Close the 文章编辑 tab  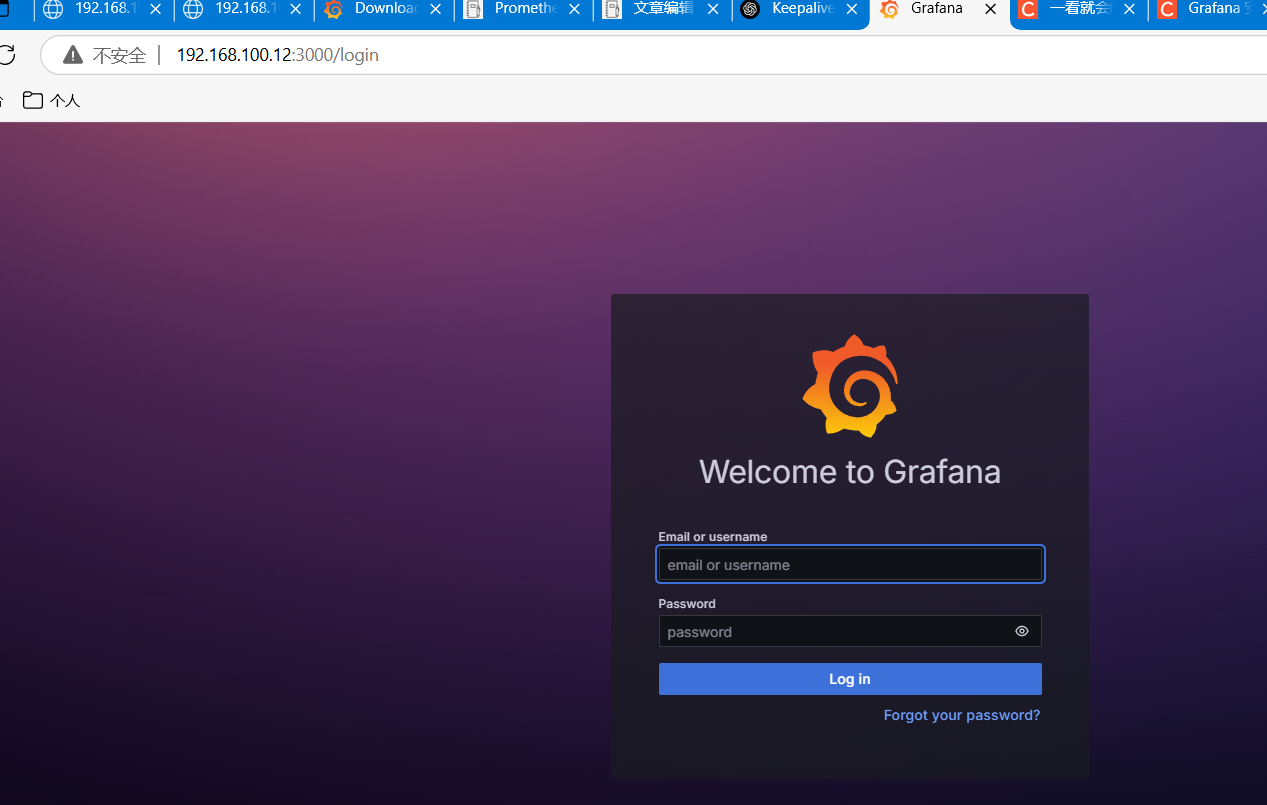pos(712,9)
